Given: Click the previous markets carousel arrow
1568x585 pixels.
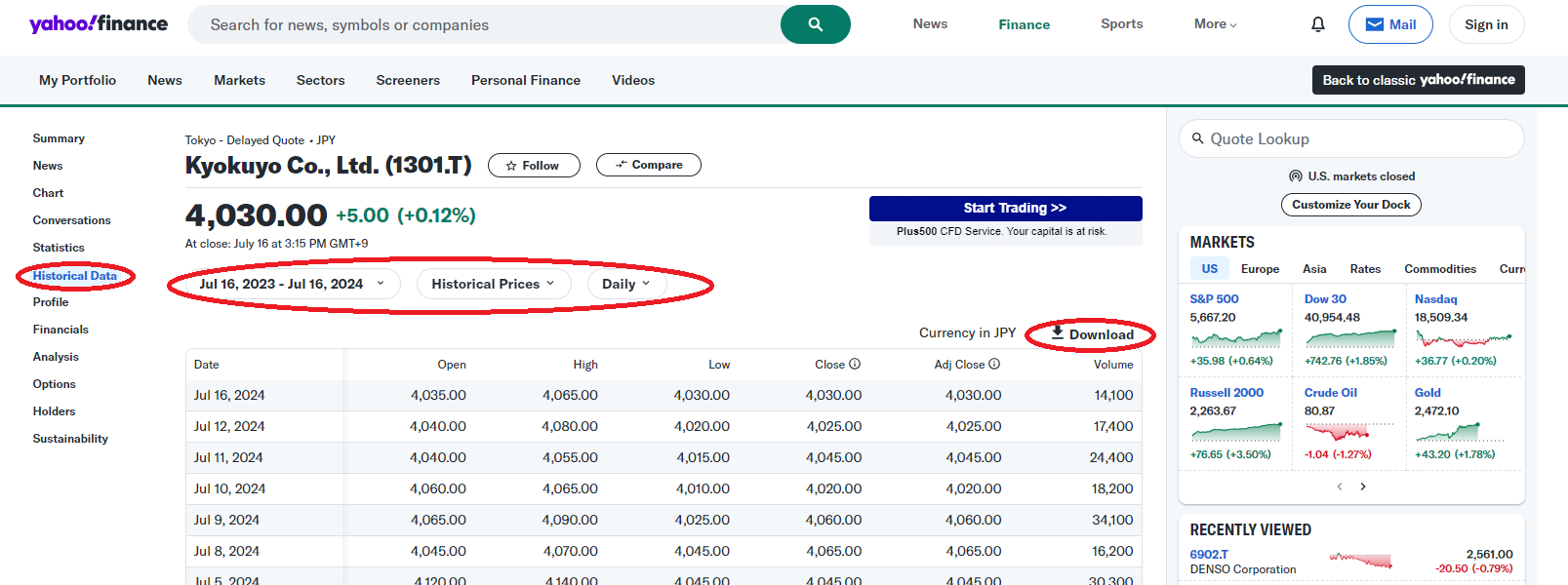Looking at the screenshot, I should pyautogui.click(x=1340, y=487).
